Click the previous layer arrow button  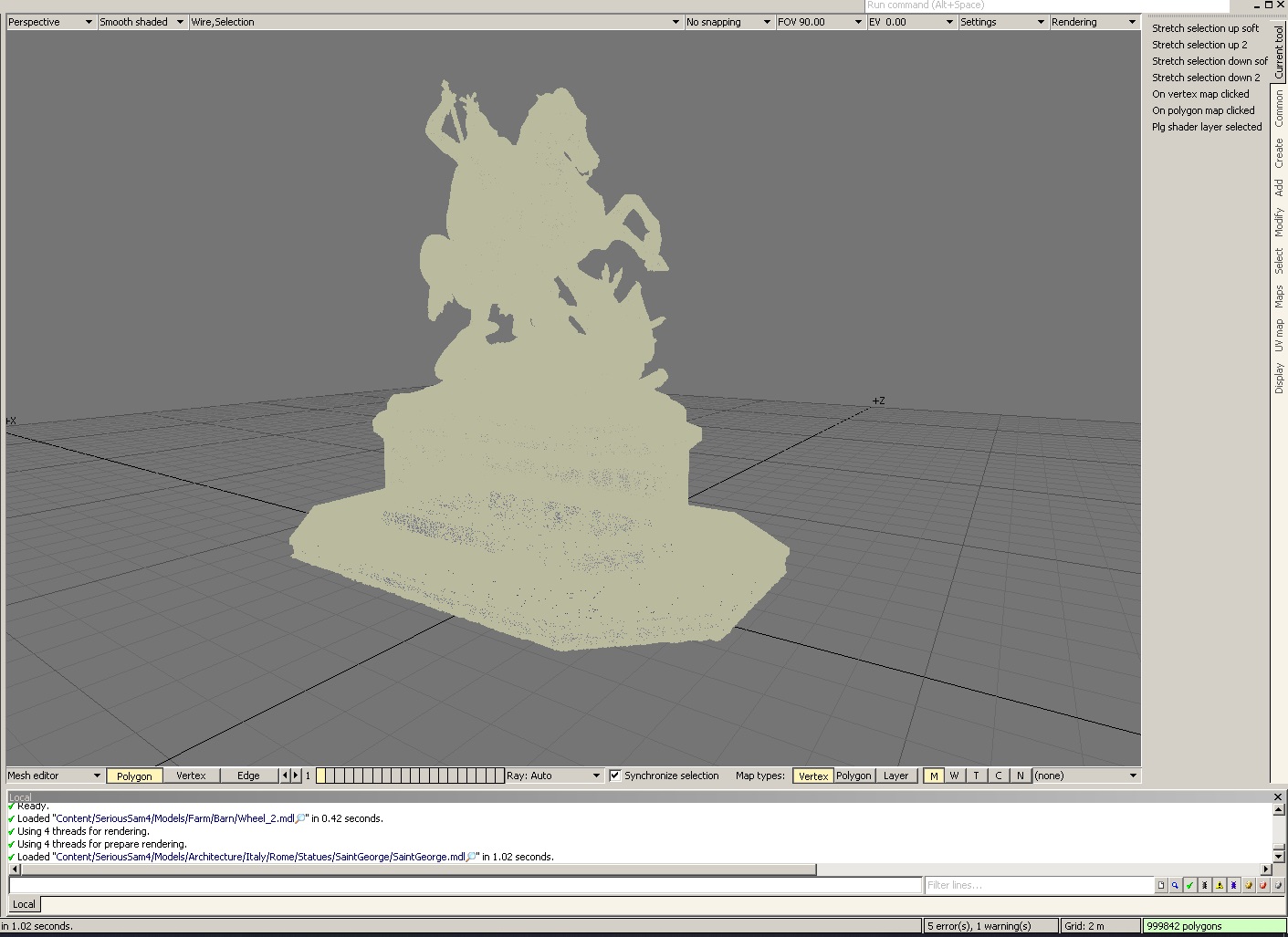285,776
